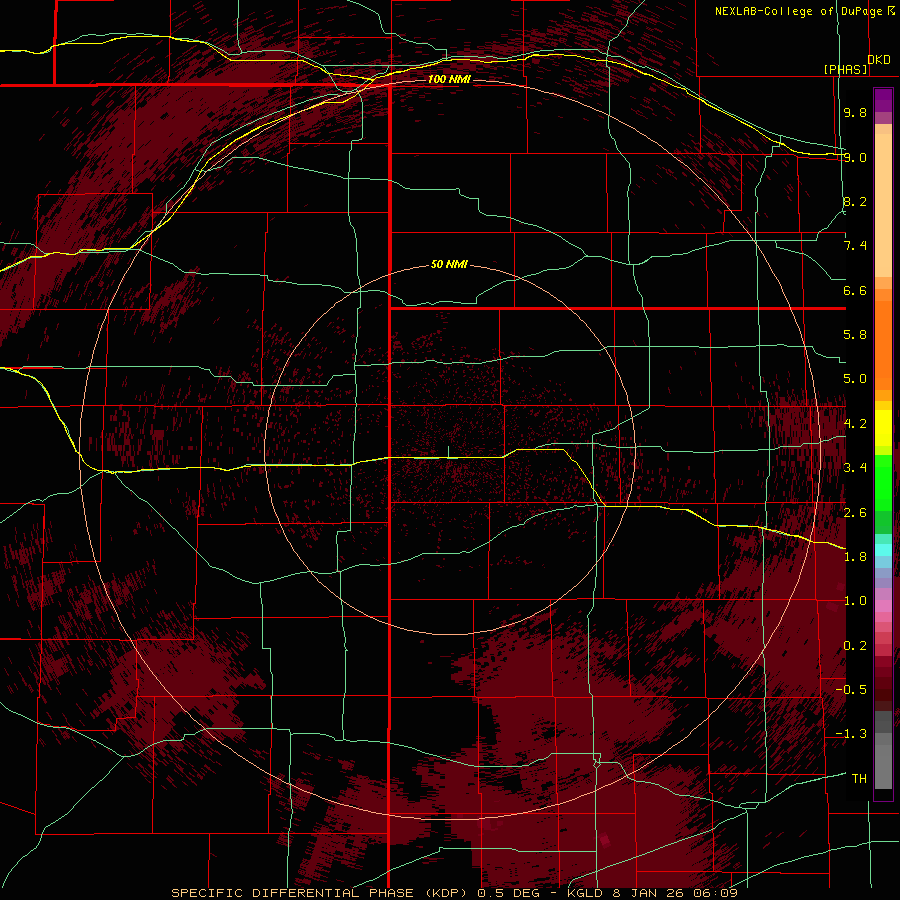Click the [PHAS] units label
900x900 pixels.
[x=846, y=70]
